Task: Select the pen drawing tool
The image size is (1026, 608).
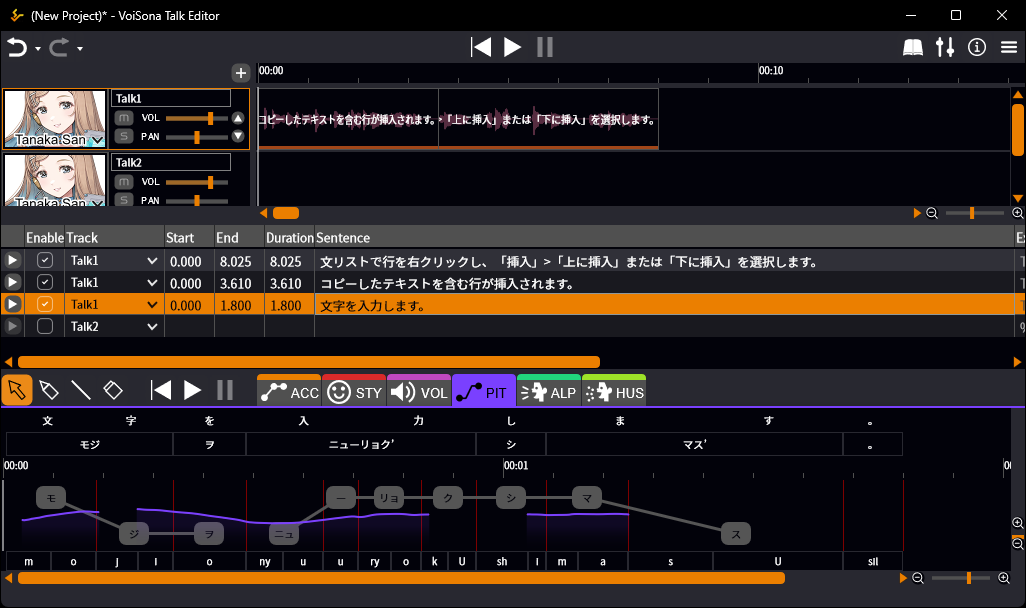Action: [49, 390]
